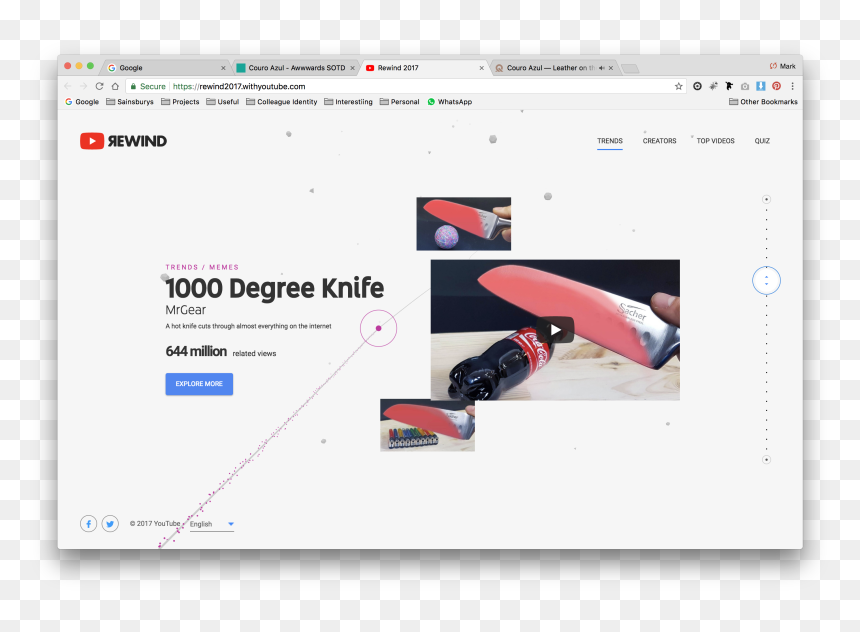
Task: Go to the browser home page
Action: pos(115,86)
